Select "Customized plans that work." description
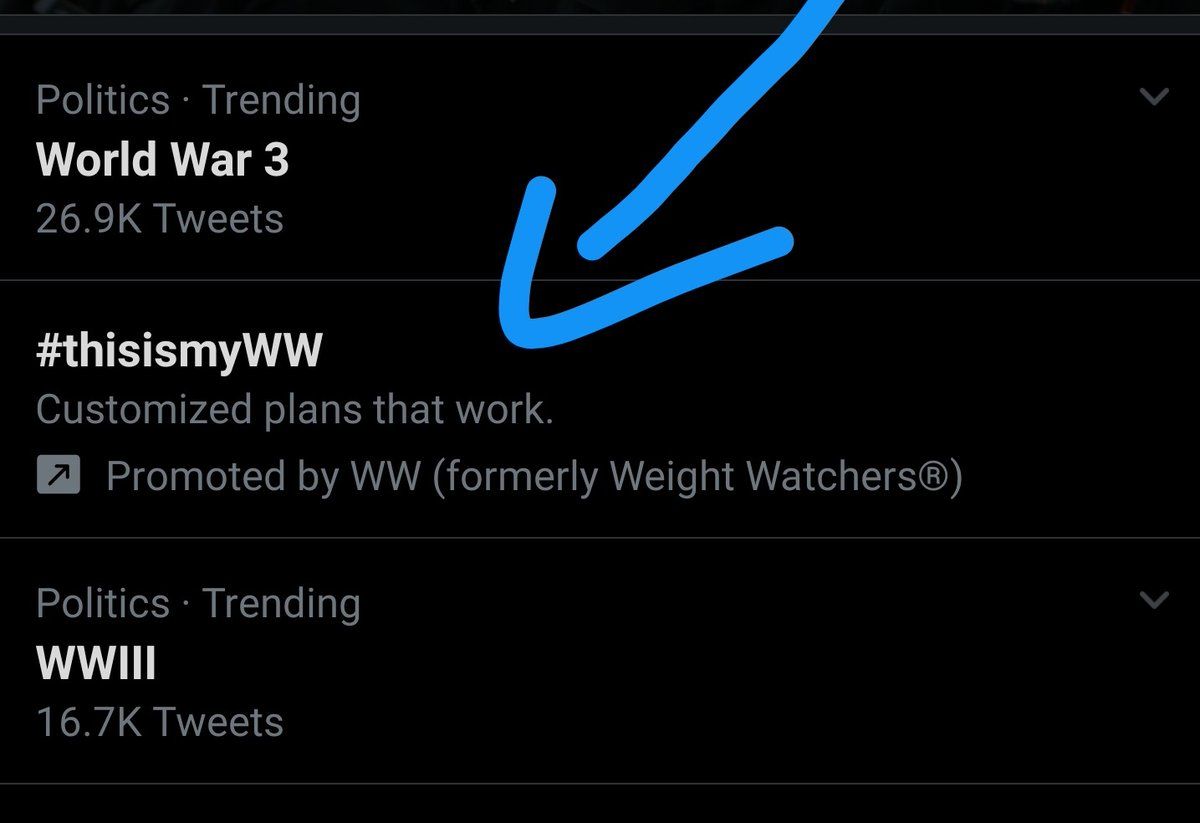The image size is (1200, 823). [294, 410]
